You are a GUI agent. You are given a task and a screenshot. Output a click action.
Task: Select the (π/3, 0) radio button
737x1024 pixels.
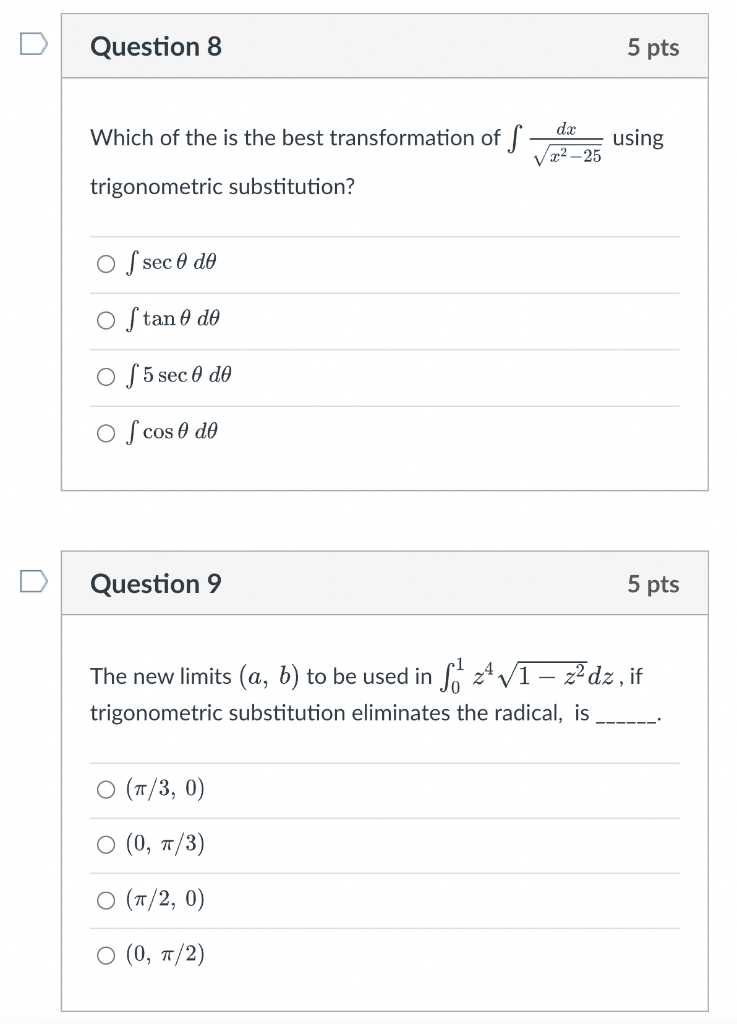(106, 790)
